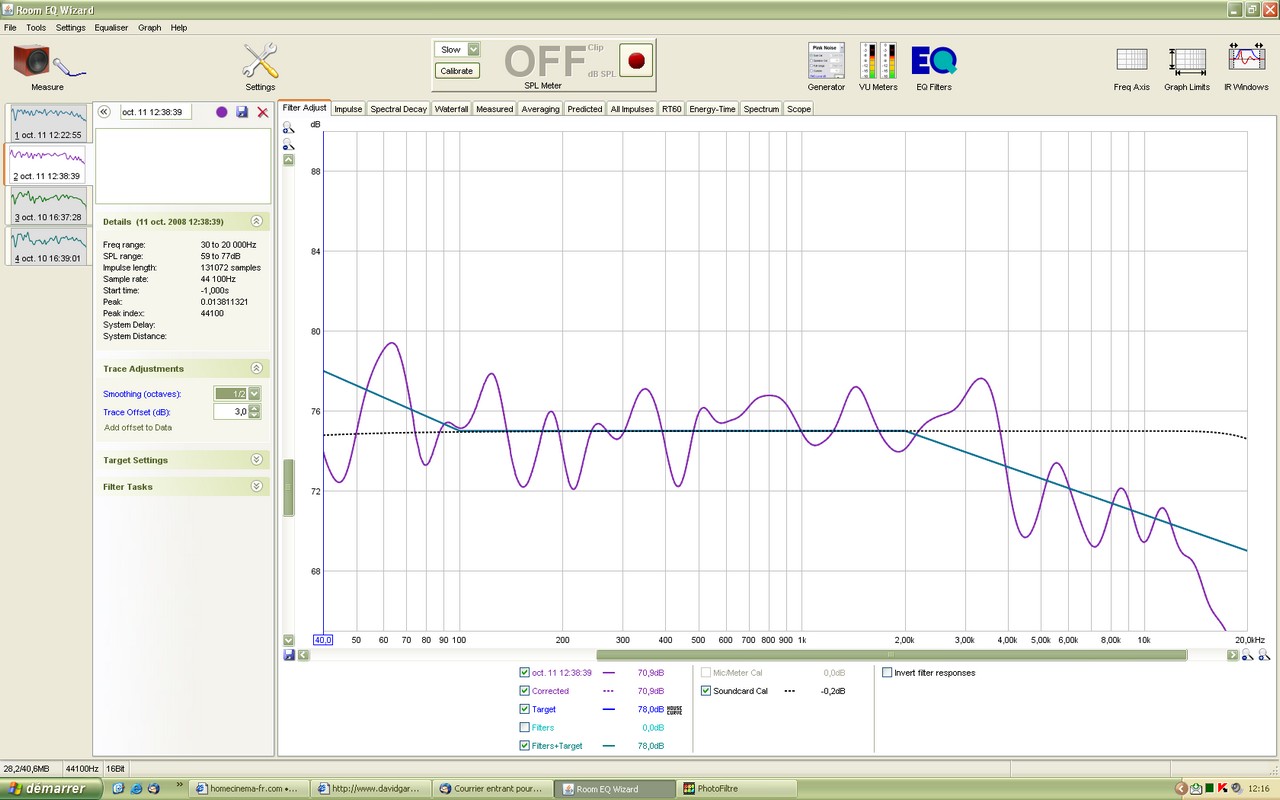Click the left arrow of horizontal scrollbar
This screenshot has width=1280, height=800.
click(x=304, y=655)
